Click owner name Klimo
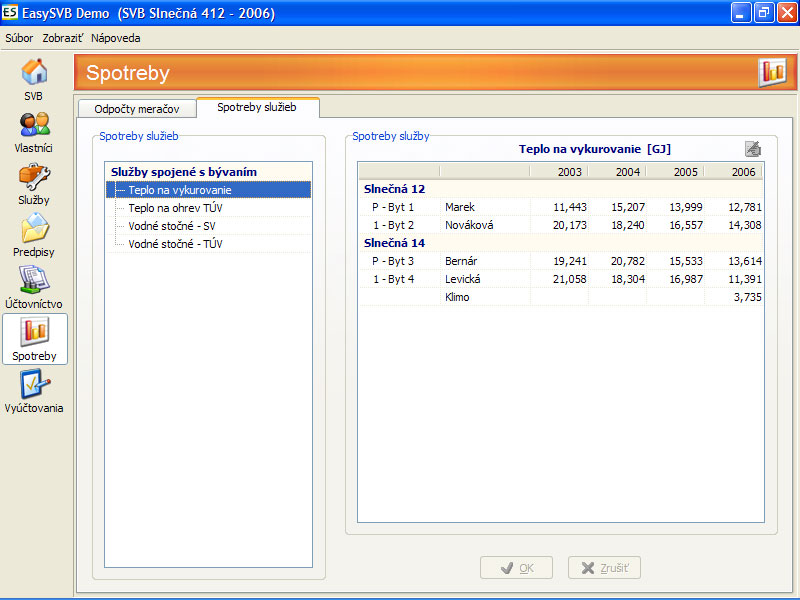The image size is (800, 600). point(457,297)
